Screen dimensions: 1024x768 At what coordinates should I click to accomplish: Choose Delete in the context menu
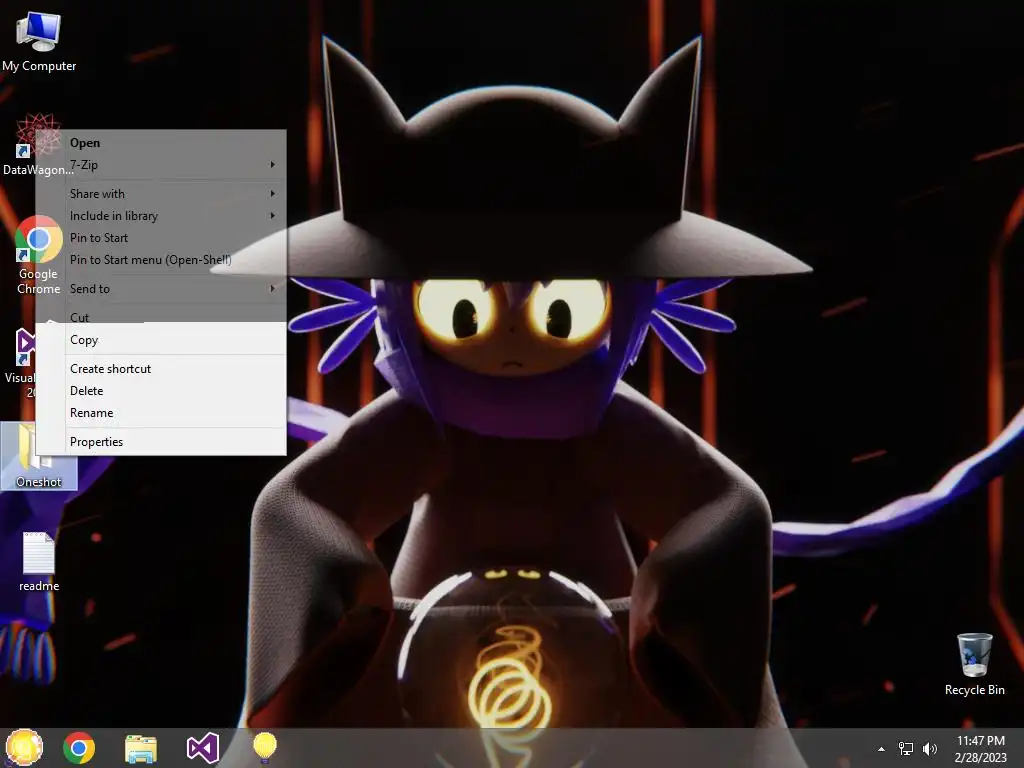tap(161, 391)
